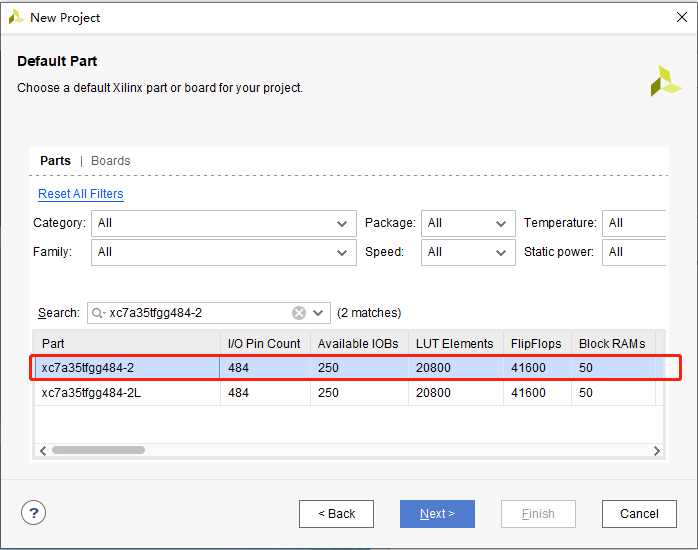
Task: Click the scrollbar left arrow
Action: tap(43, 451)
